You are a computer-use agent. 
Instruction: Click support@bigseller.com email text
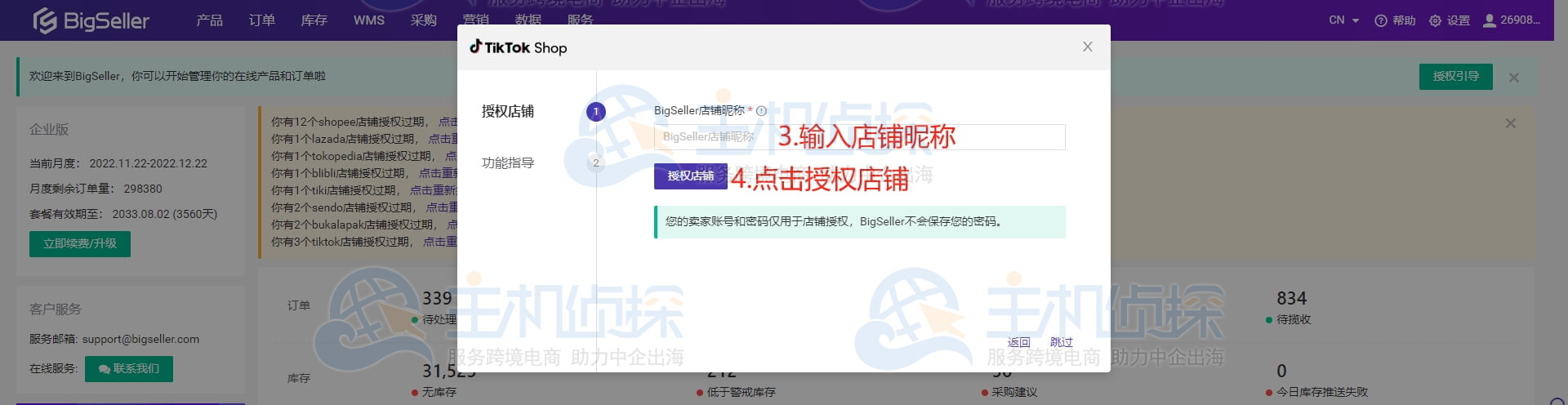[140, 339]
